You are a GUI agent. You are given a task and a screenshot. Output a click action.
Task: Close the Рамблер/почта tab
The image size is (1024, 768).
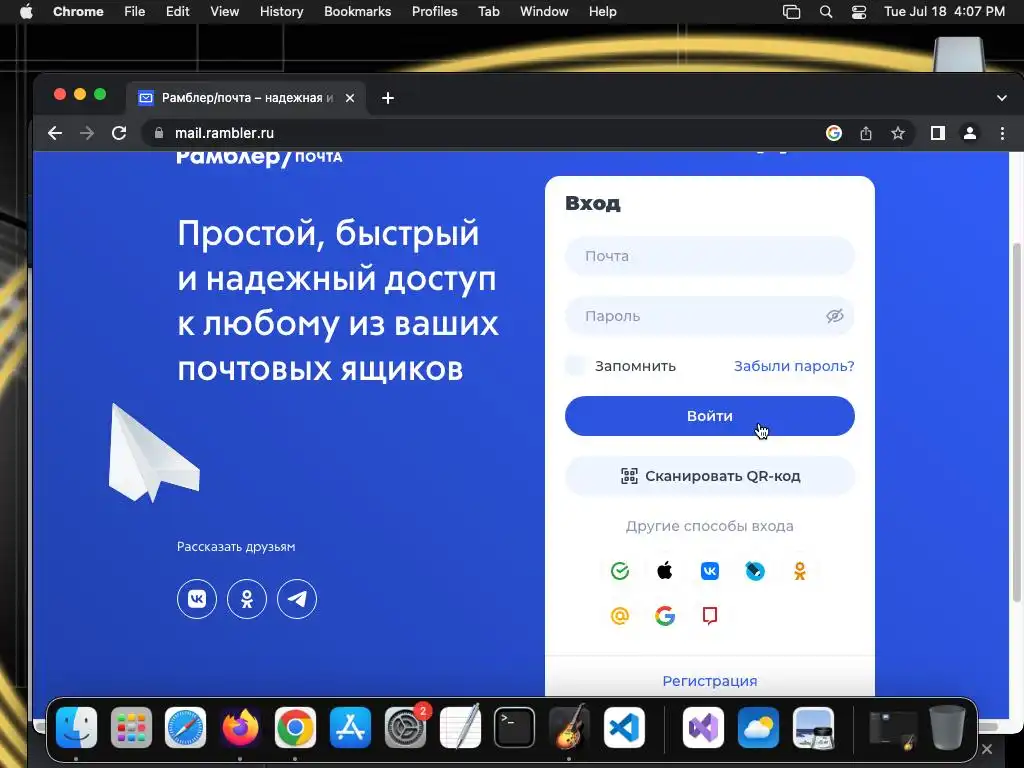pos(350,98)
